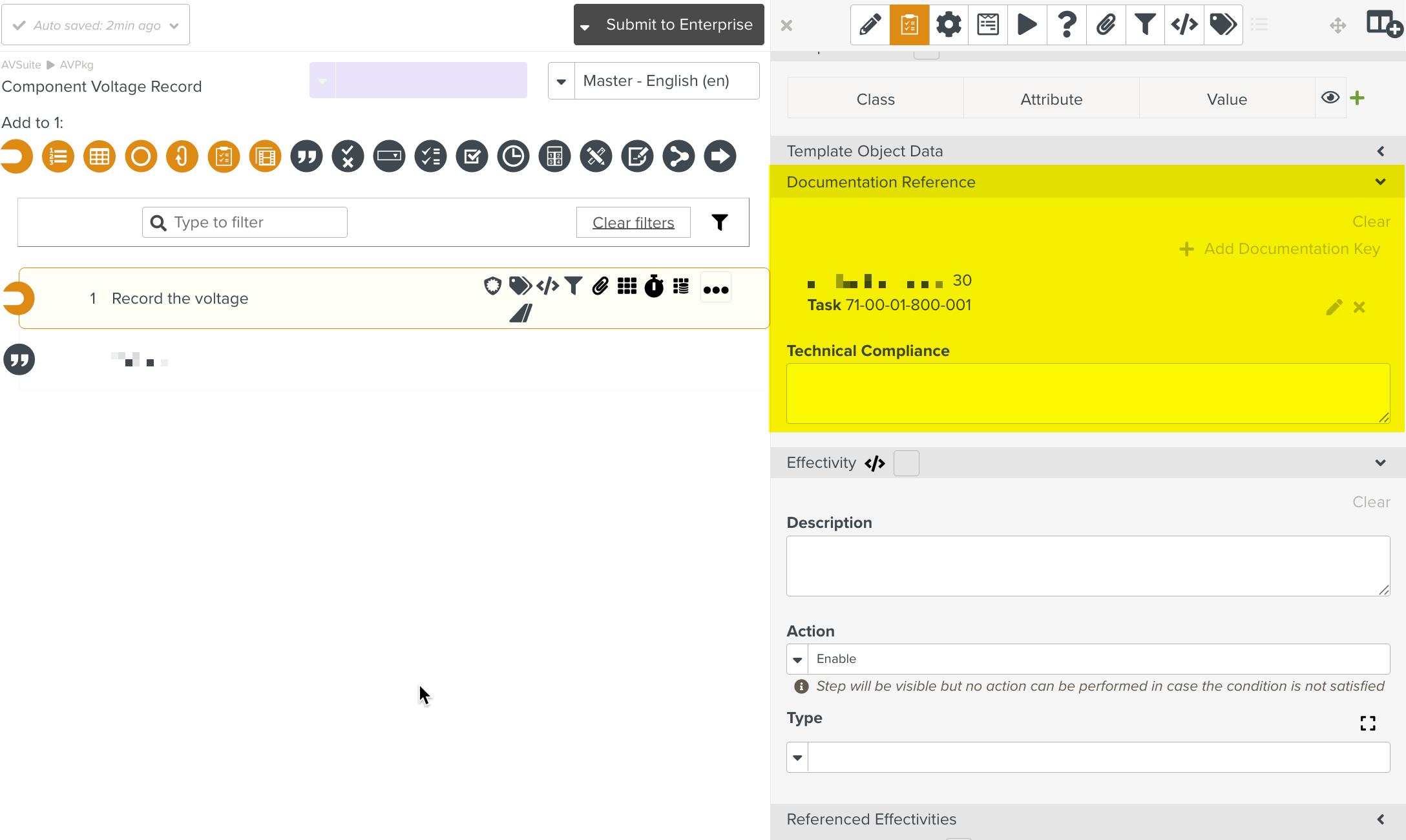Expand the Template Object Data section
1406x840 pixels.
pyautogui.click(x=1380, y=151)
